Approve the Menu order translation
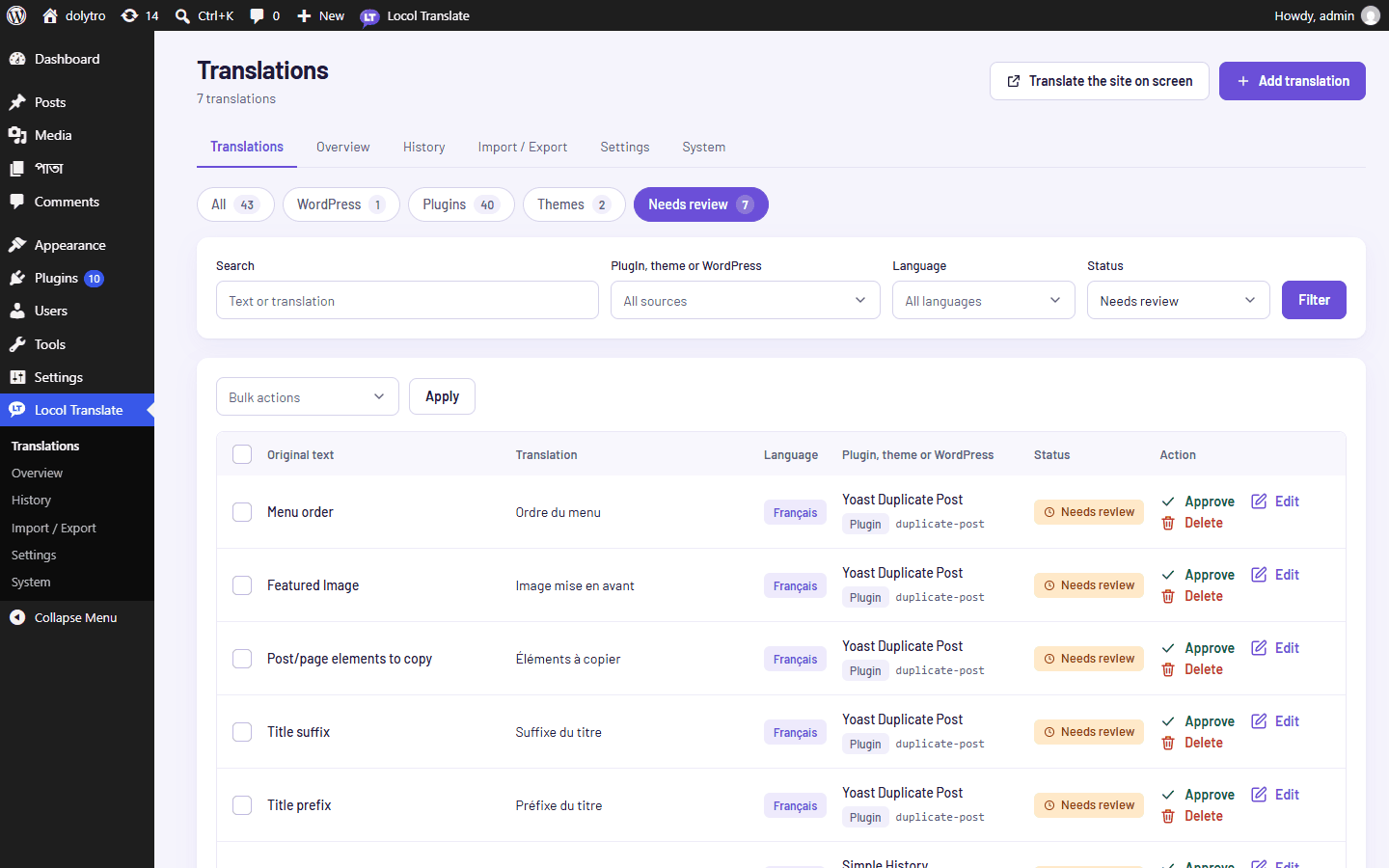 [x=1198, y=502]
